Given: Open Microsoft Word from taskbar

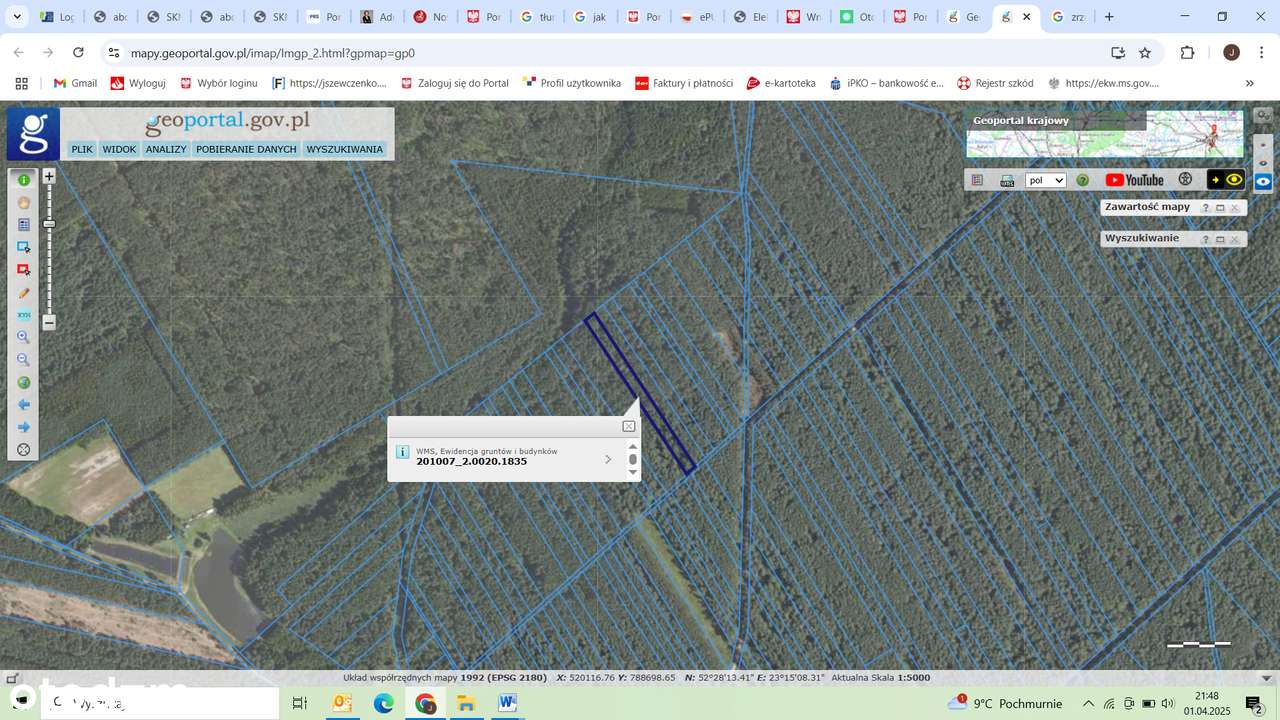Looking at the screenshot, I should tap(507, 704).
